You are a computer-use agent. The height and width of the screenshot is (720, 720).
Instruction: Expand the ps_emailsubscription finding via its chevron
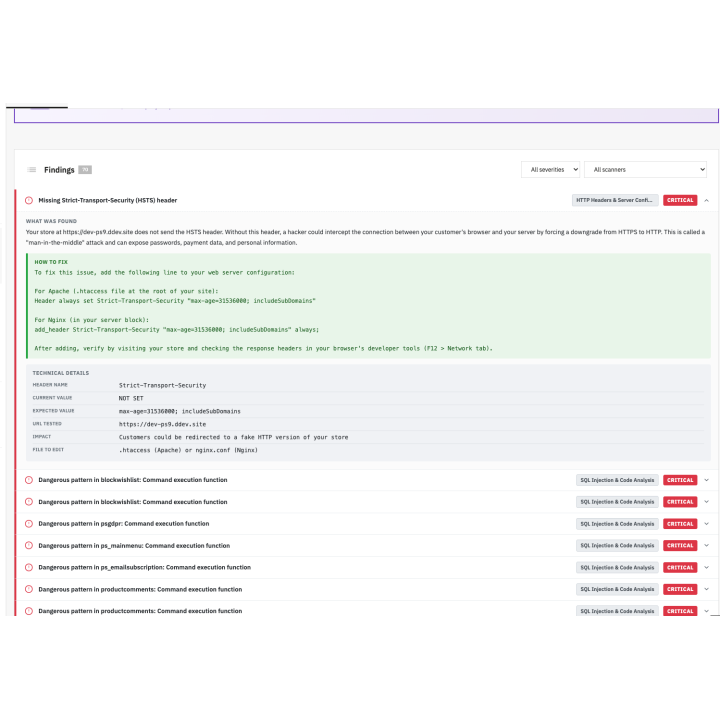pyautogui.click(x=706, y=567)
